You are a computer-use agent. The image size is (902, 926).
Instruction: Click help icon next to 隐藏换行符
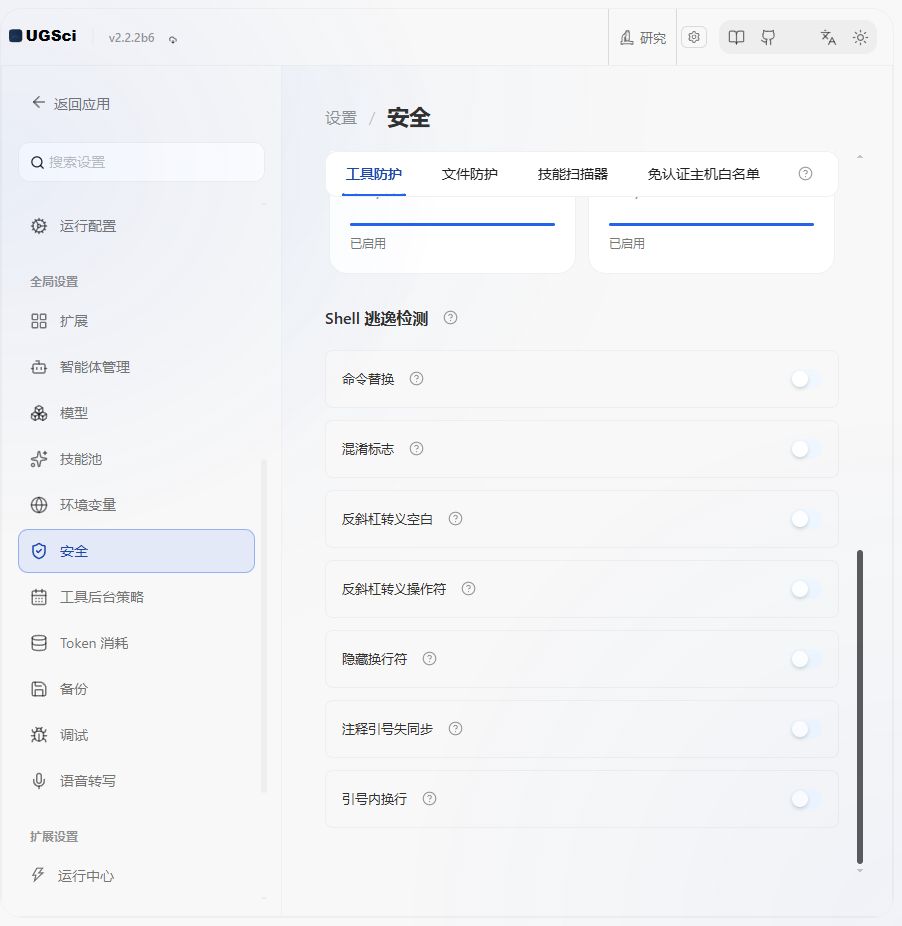[429, 658]
